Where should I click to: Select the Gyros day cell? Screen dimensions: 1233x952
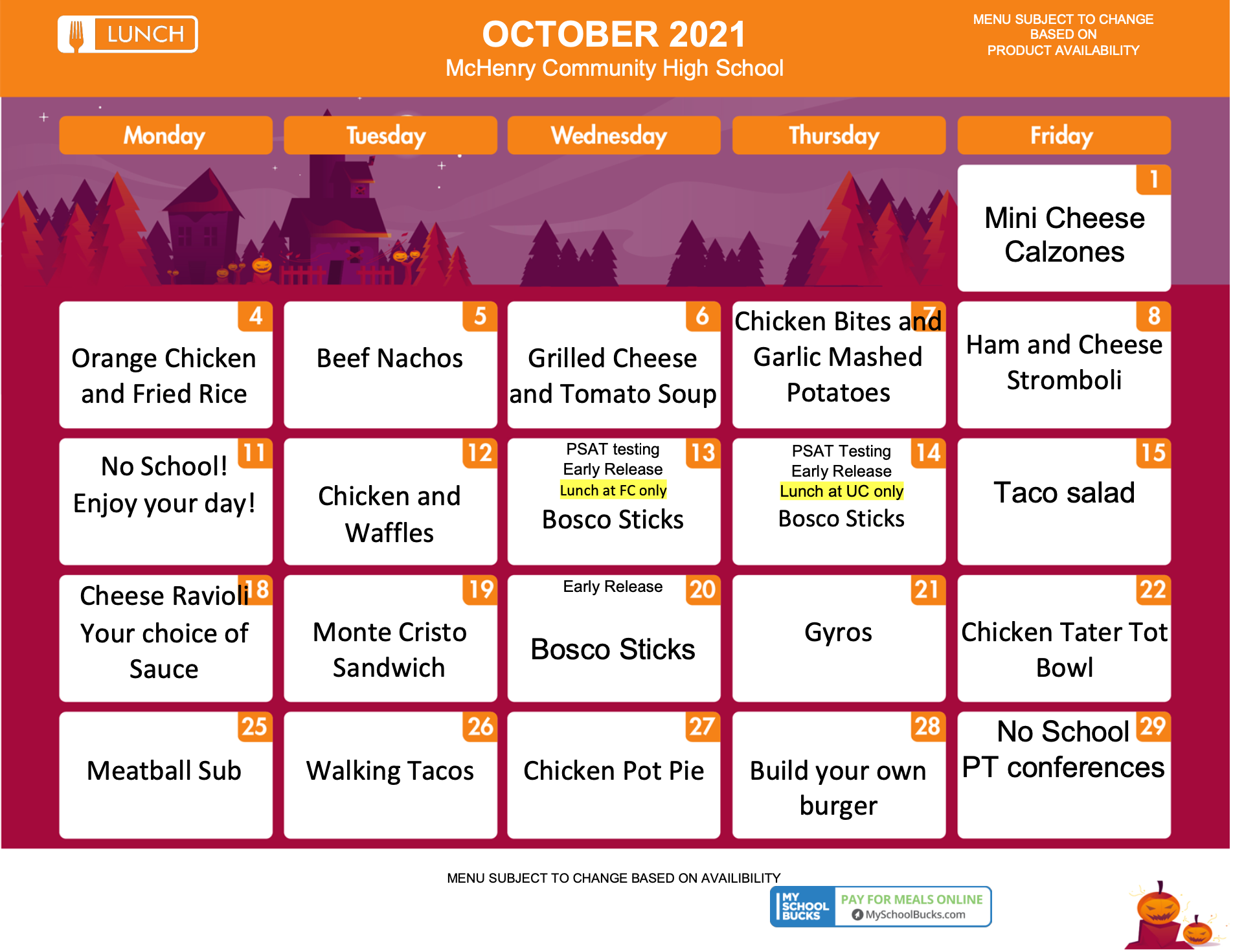tap(839, 639)
